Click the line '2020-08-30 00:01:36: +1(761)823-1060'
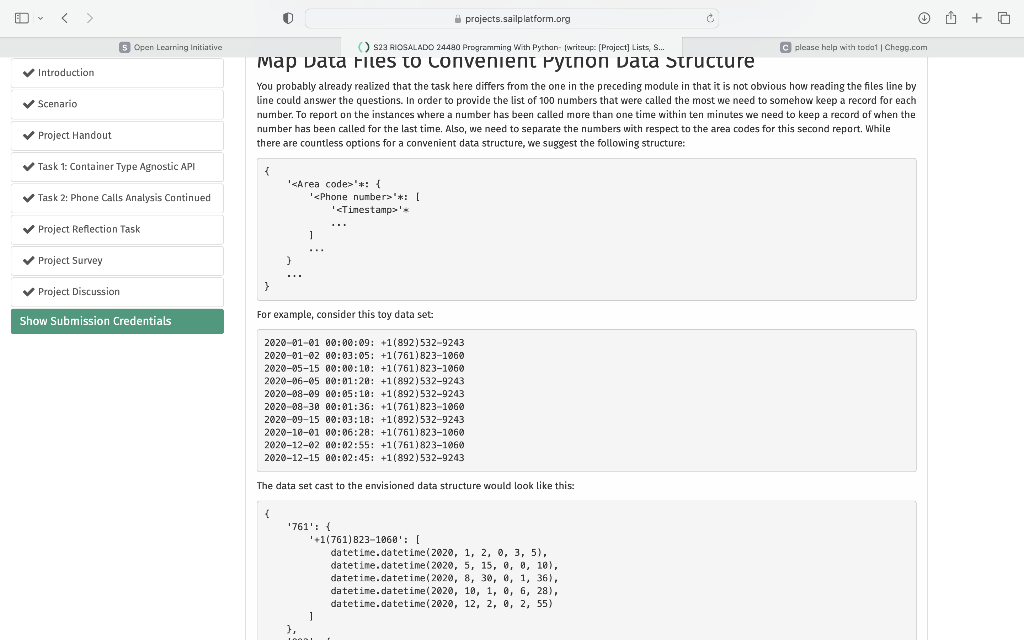The width and height of the screenshot is (1024, 640). tap(364, 407)
